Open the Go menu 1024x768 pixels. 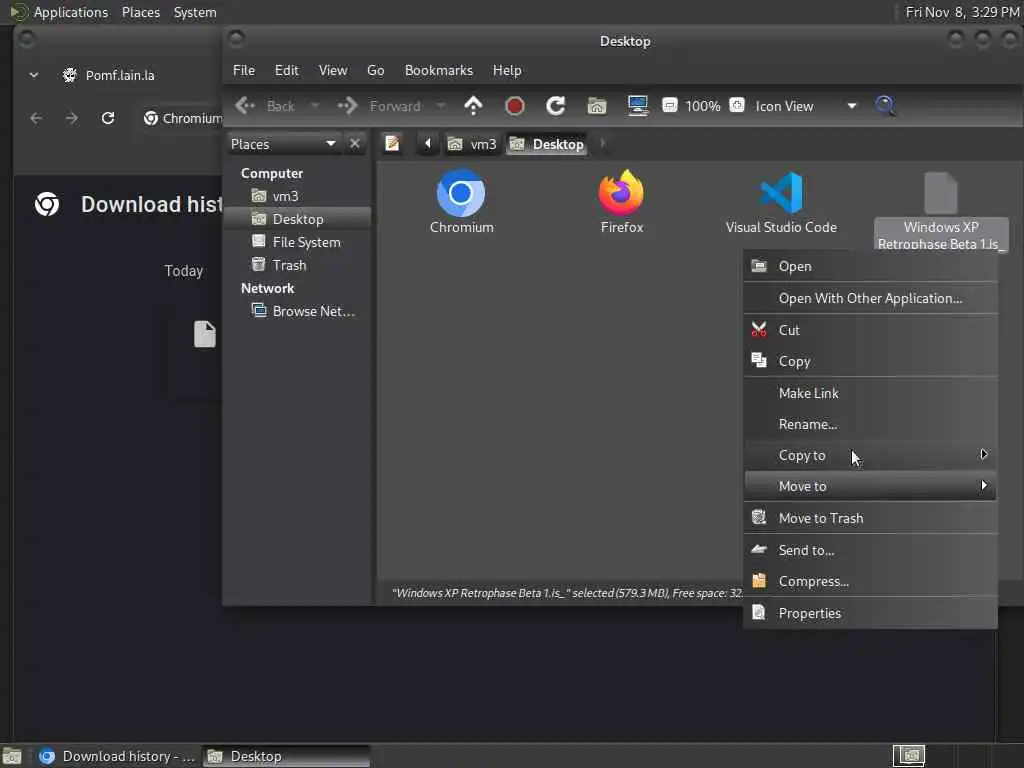click(376, 70)
